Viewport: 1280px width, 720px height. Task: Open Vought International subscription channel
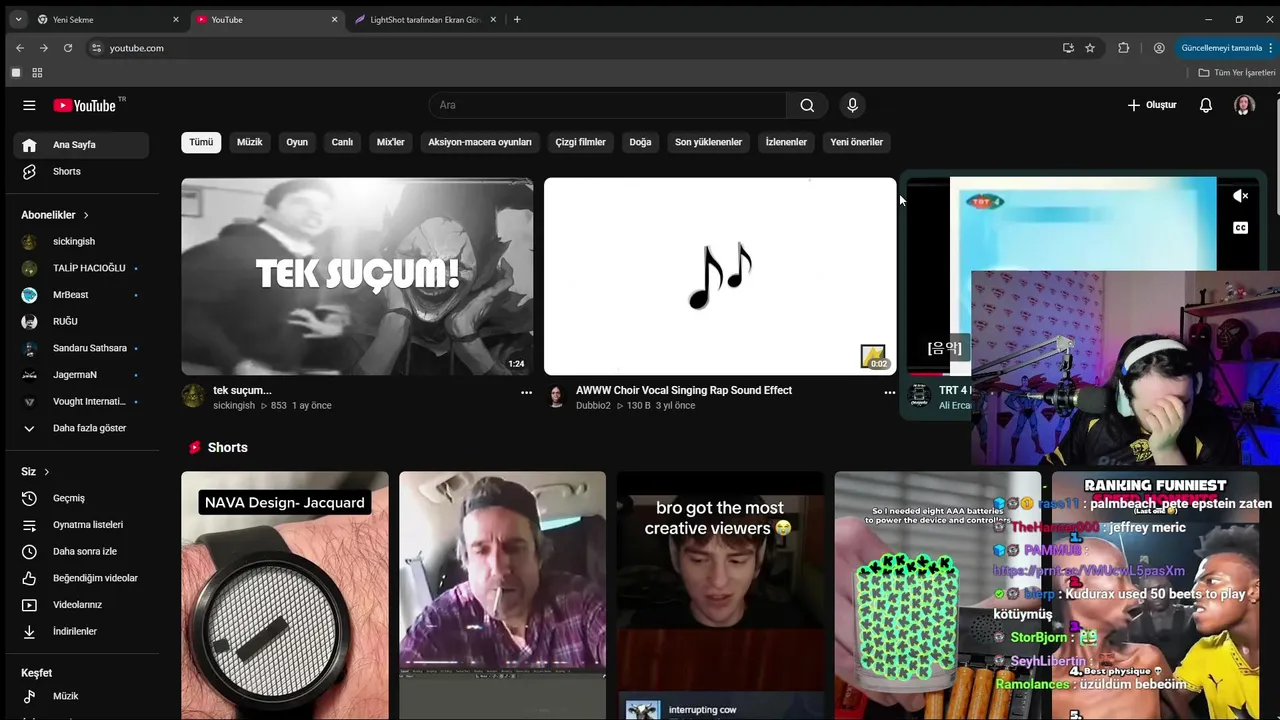(81, 401)
